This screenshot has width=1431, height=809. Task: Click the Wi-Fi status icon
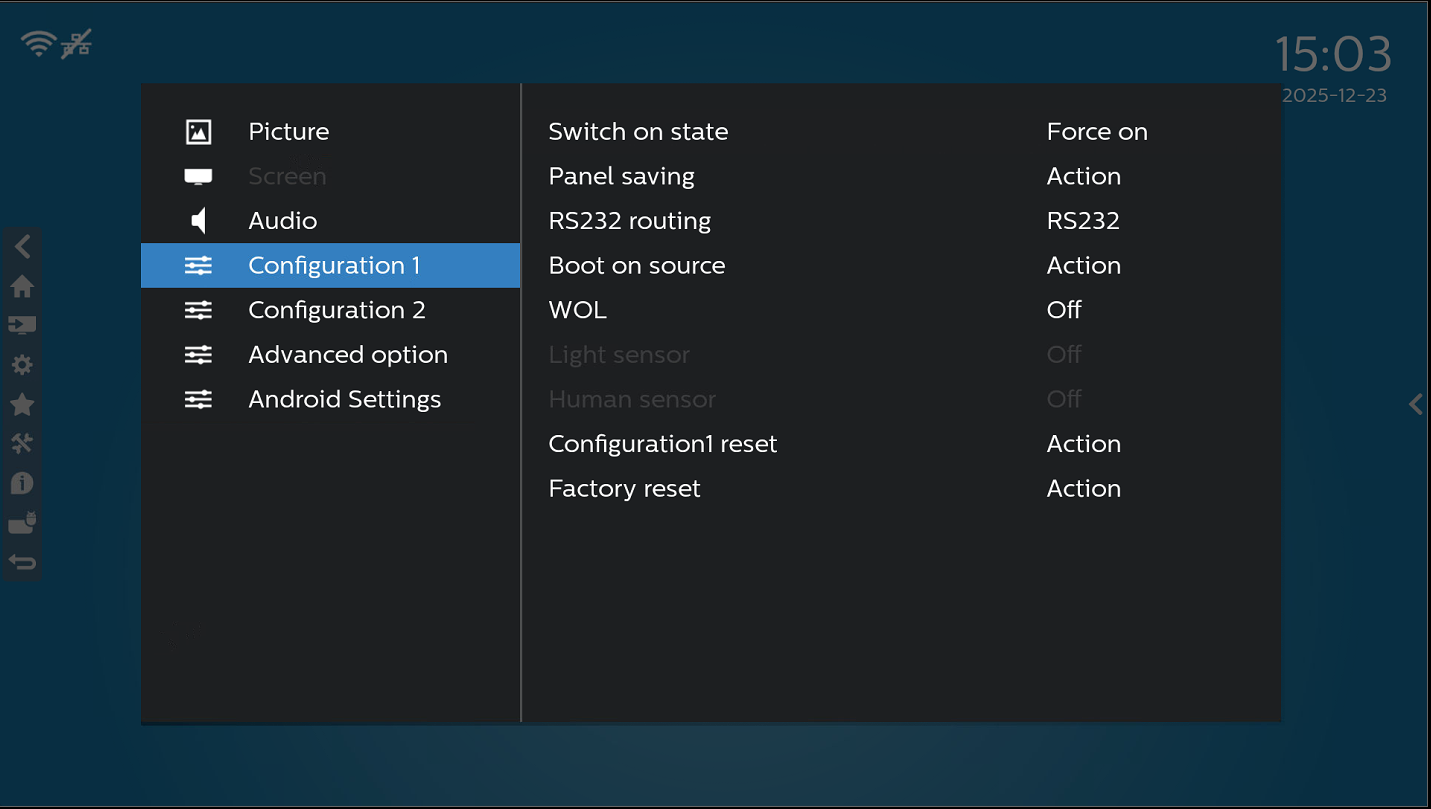[39, 43]
